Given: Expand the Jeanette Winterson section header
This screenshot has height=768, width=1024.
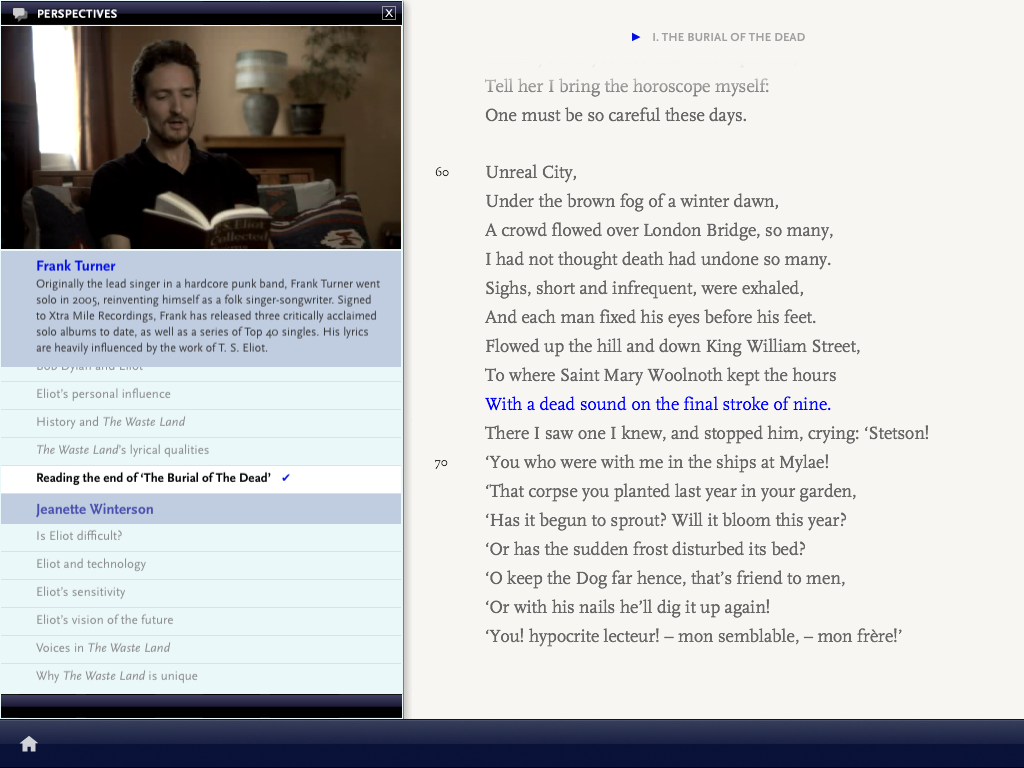Looking at the screenshot, I should coord(95,509).
